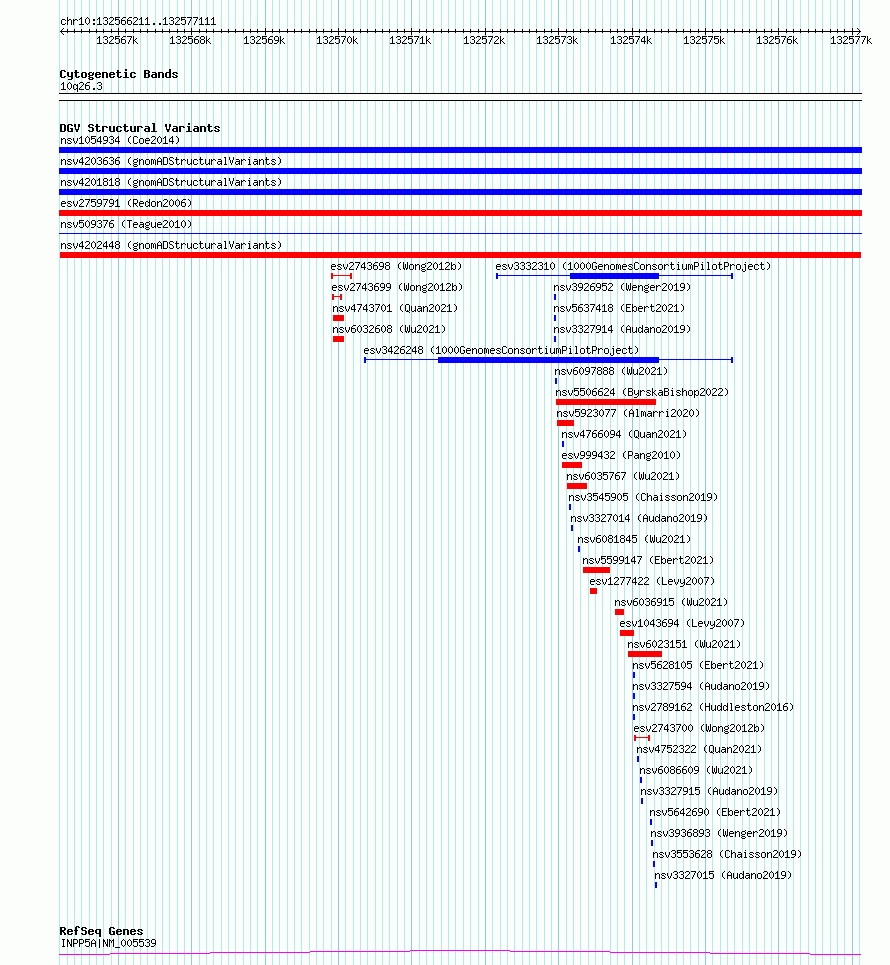
Task: Select esv1043694 (Levy2007) variant
Action: tap(682, 623)
